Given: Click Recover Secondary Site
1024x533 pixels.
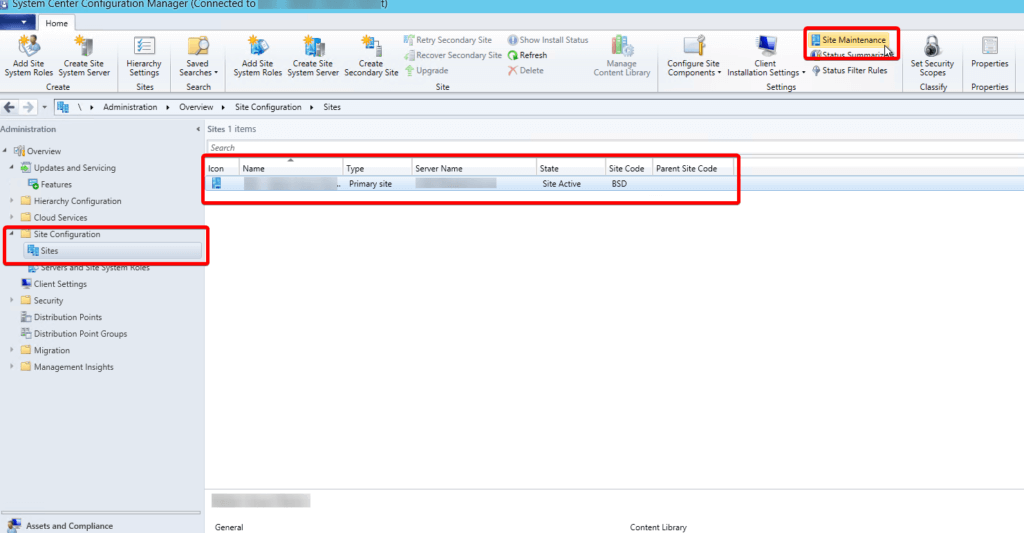Looking at the screenshot, I should tap(453, 56).
